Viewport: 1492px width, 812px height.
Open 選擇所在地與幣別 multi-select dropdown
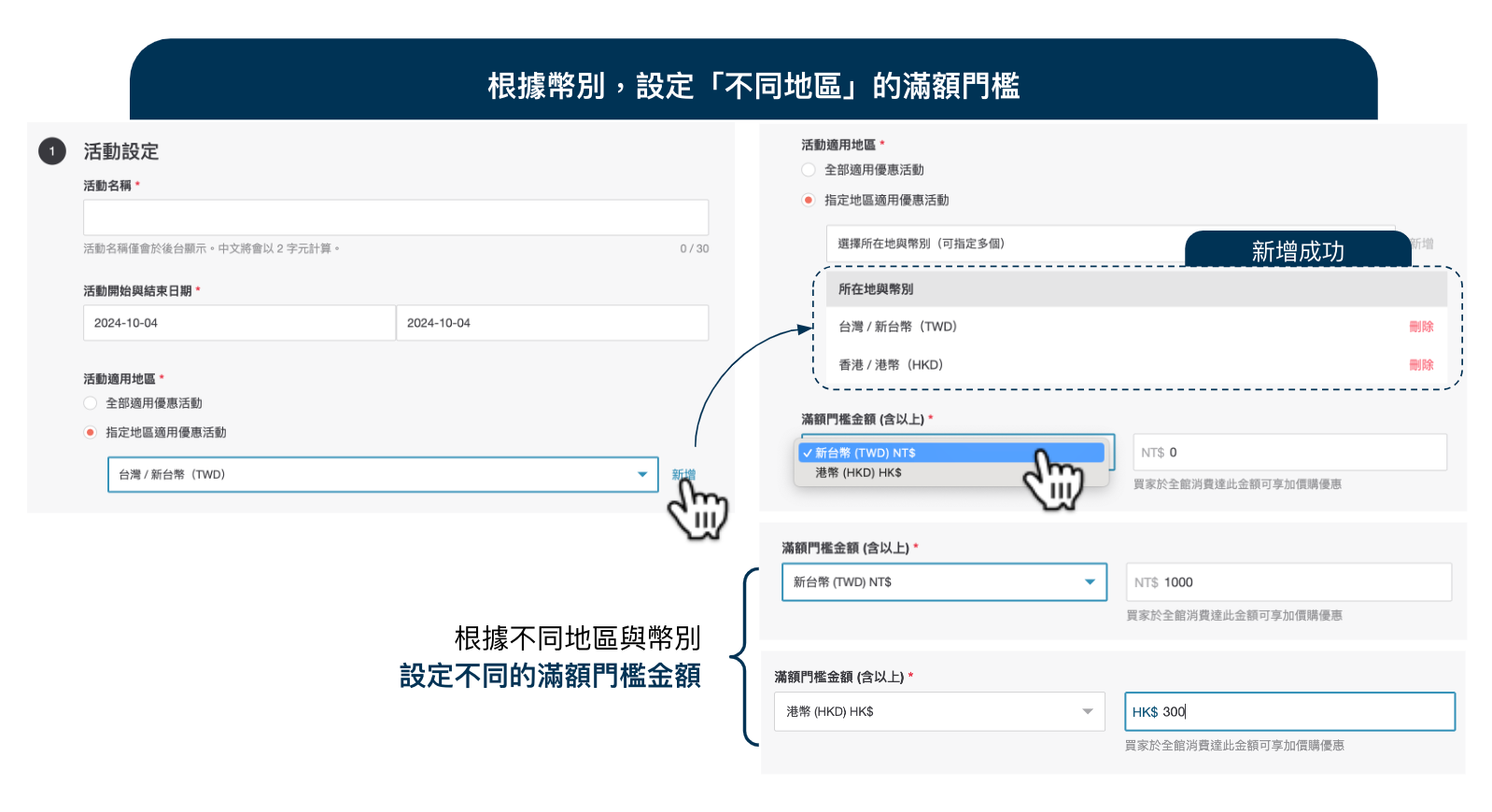pos(1004,244)
